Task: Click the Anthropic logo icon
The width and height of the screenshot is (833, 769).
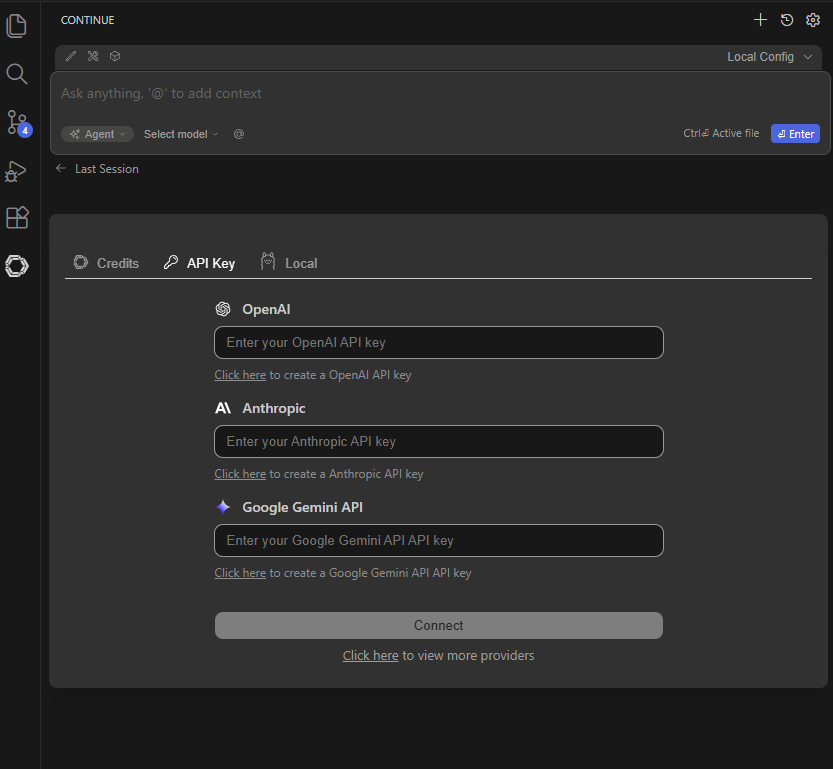Action: click(223, 408)
